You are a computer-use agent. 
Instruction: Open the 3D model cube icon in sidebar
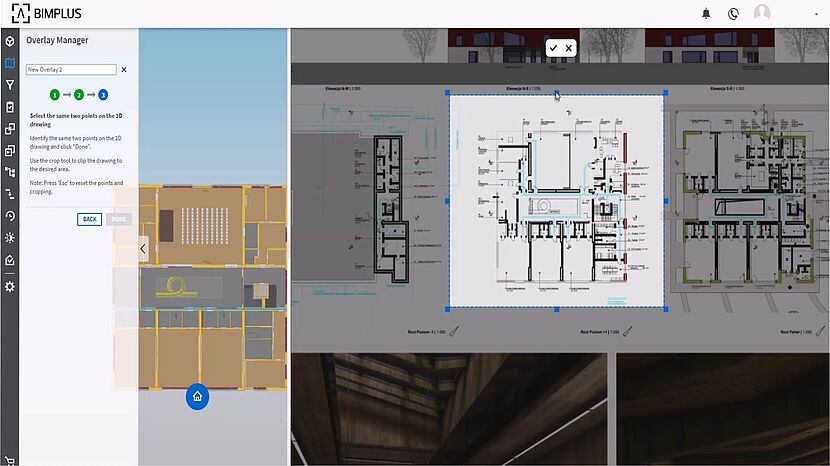(x=9, y=42)
